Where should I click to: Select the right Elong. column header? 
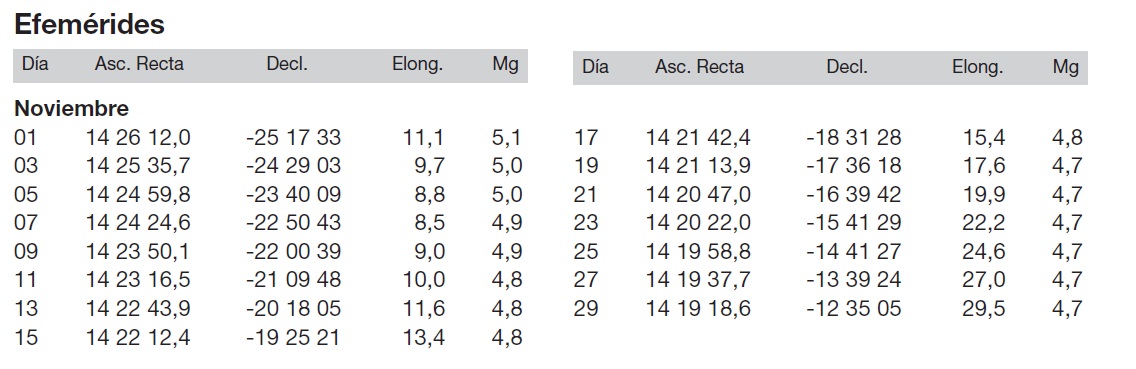pos(977,67)
